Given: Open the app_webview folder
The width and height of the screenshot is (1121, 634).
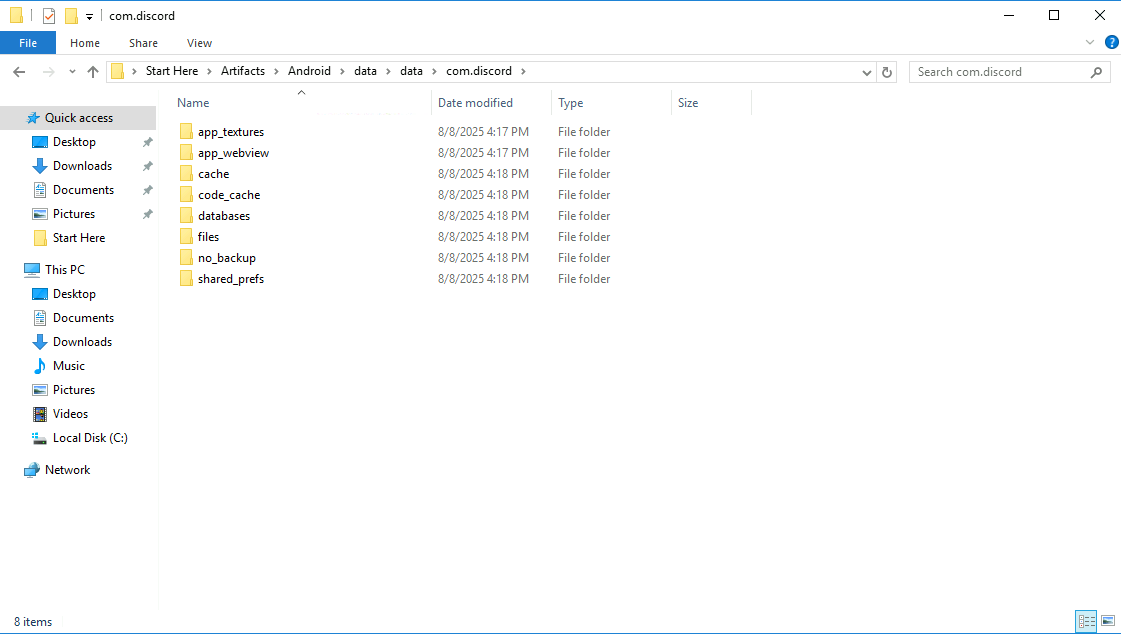Looking at the screenshot, I should [x=233, y=153].
